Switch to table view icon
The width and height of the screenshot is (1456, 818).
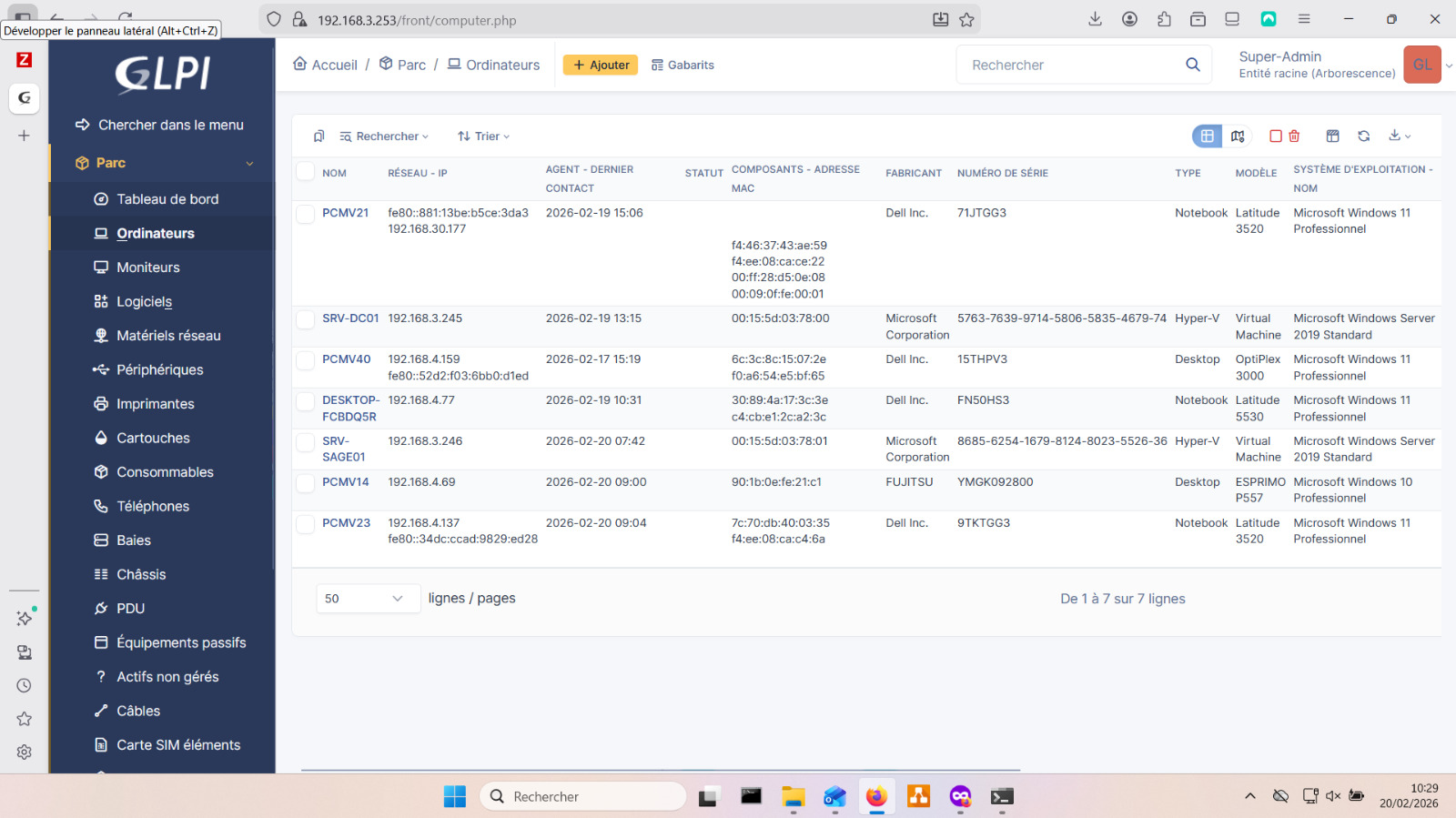click(x=1207, y=136)
